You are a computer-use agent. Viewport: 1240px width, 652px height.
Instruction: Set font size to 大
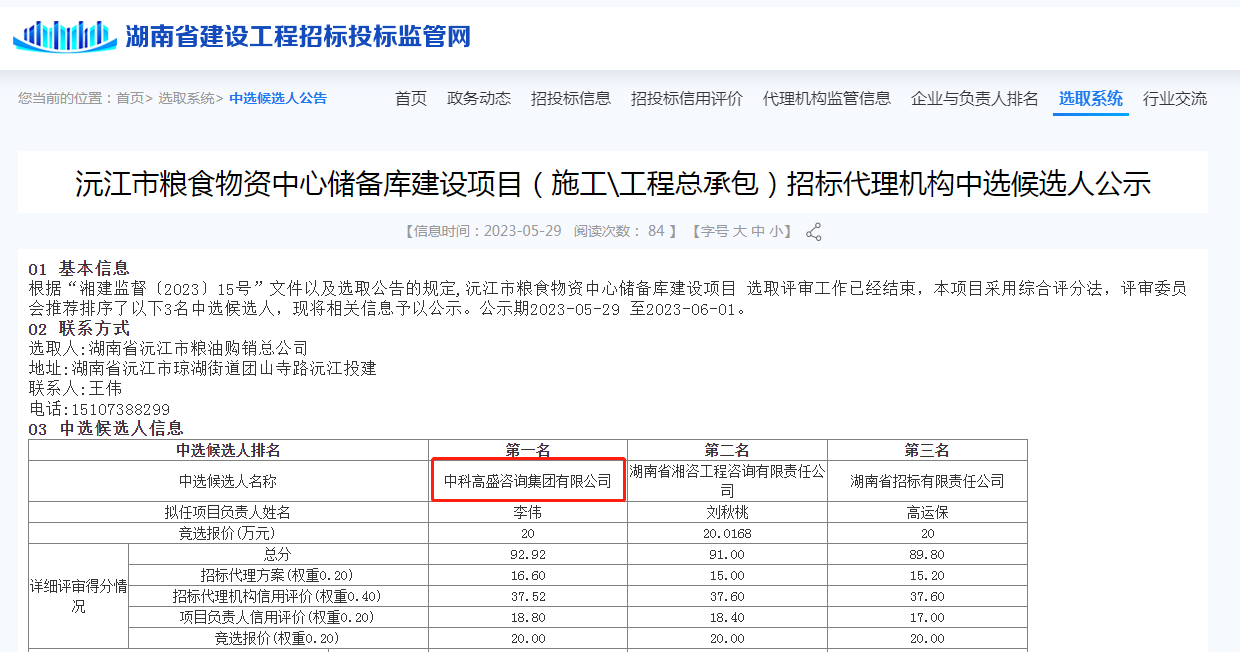740,231
